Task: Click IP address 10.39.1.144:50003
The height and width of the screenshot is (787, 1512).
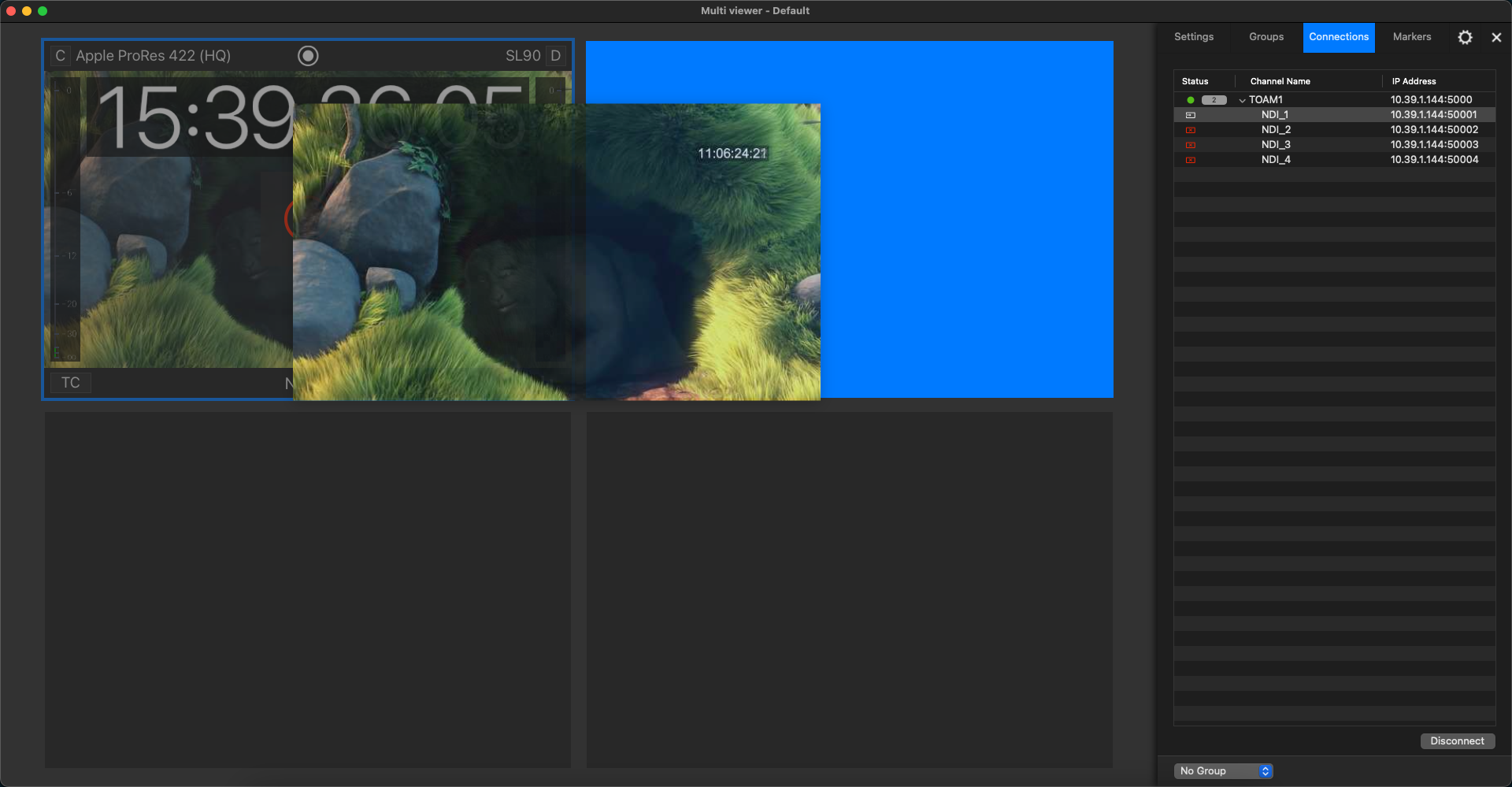Action: (x=1434, y=145)
